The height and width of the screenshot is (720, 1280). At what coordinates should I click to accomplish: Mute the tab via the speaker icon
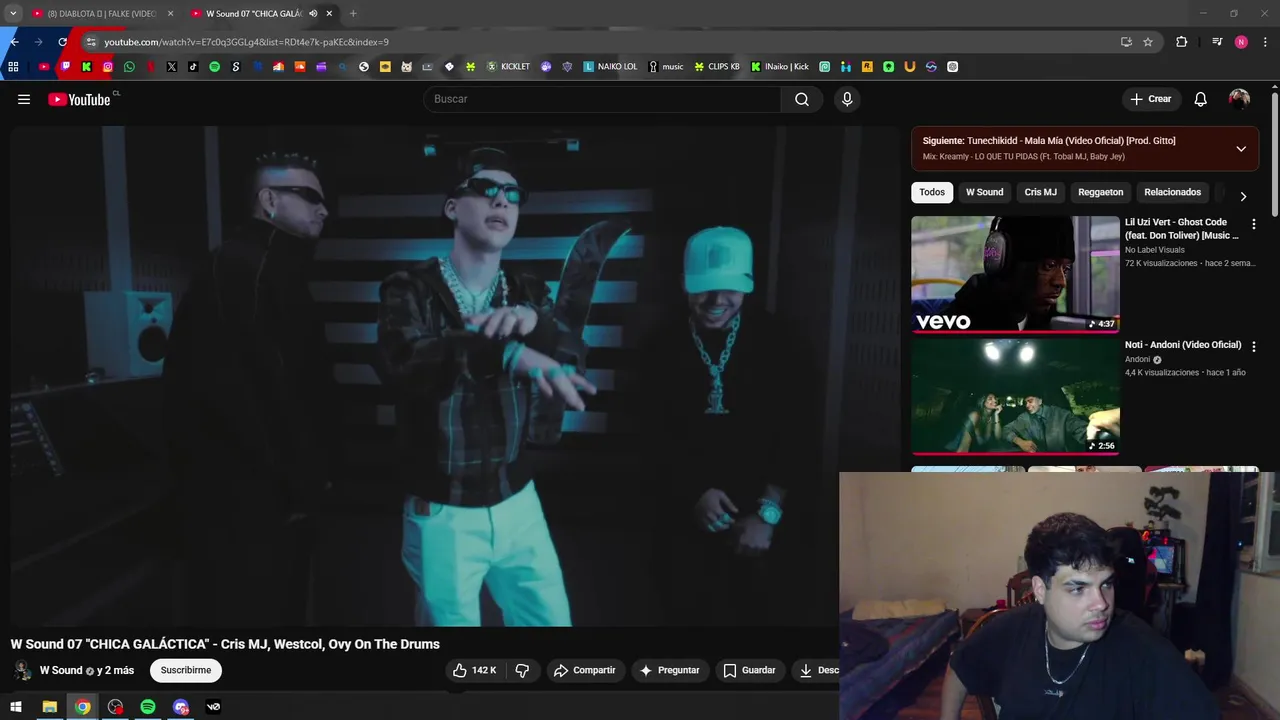(x=313, y=14)
